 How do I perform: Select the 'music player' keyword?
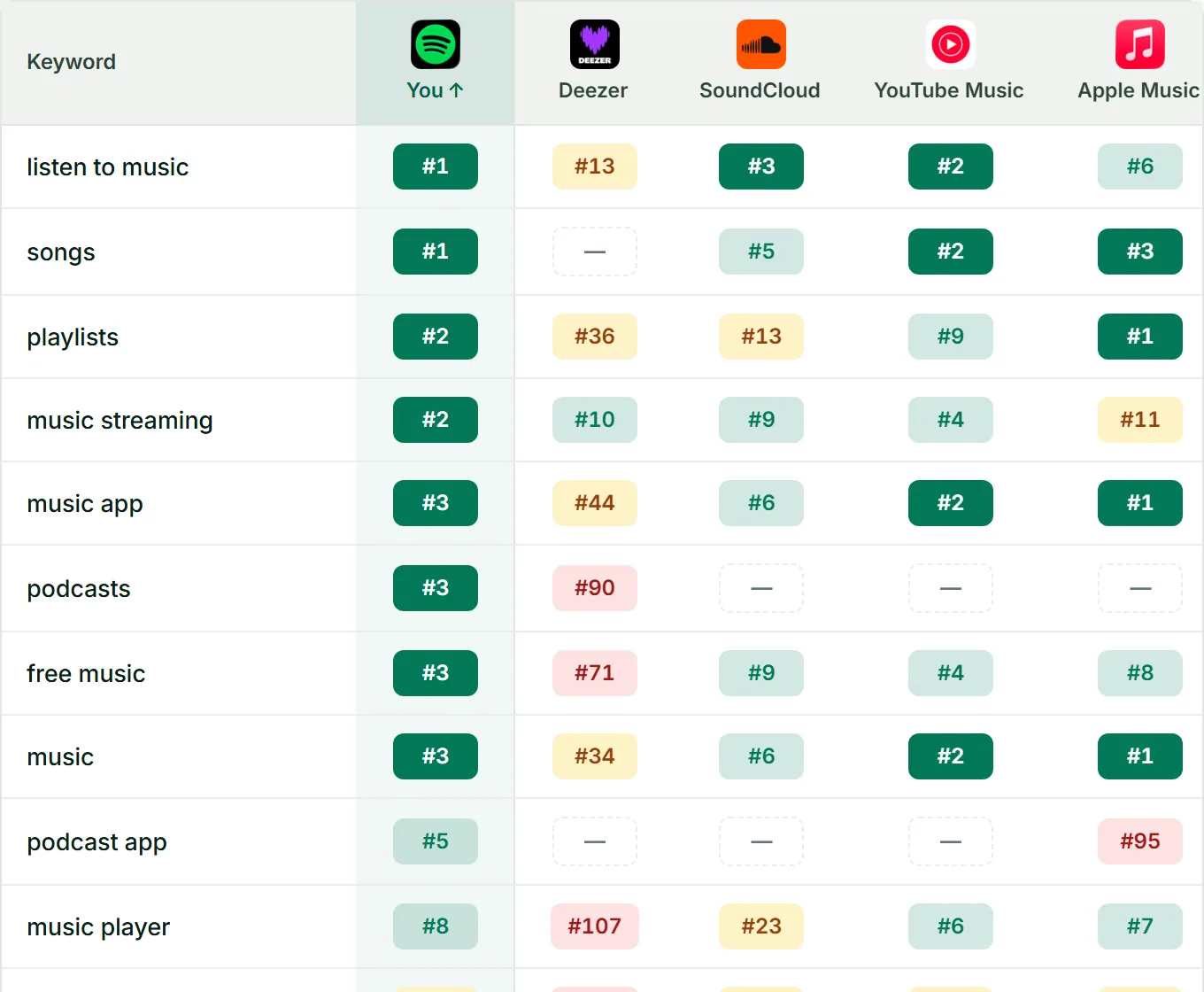(98, 927)
